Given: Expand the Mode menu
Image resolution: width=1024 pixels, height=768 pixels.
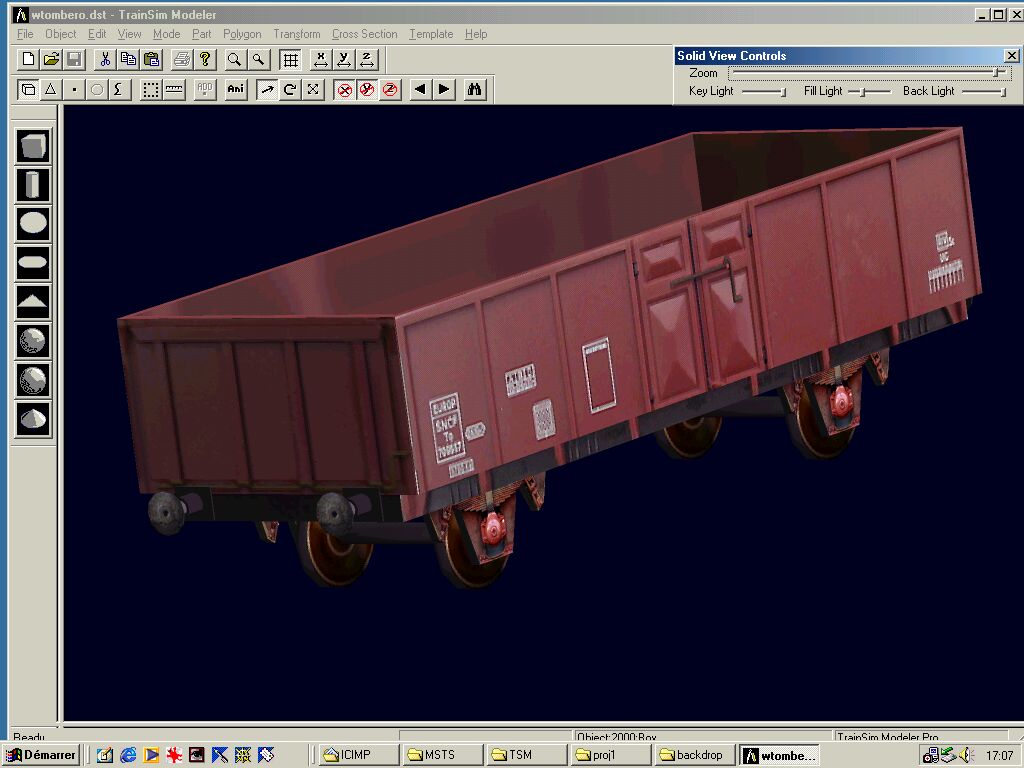Looking at the screenshot, I should (x=166, y=34).
